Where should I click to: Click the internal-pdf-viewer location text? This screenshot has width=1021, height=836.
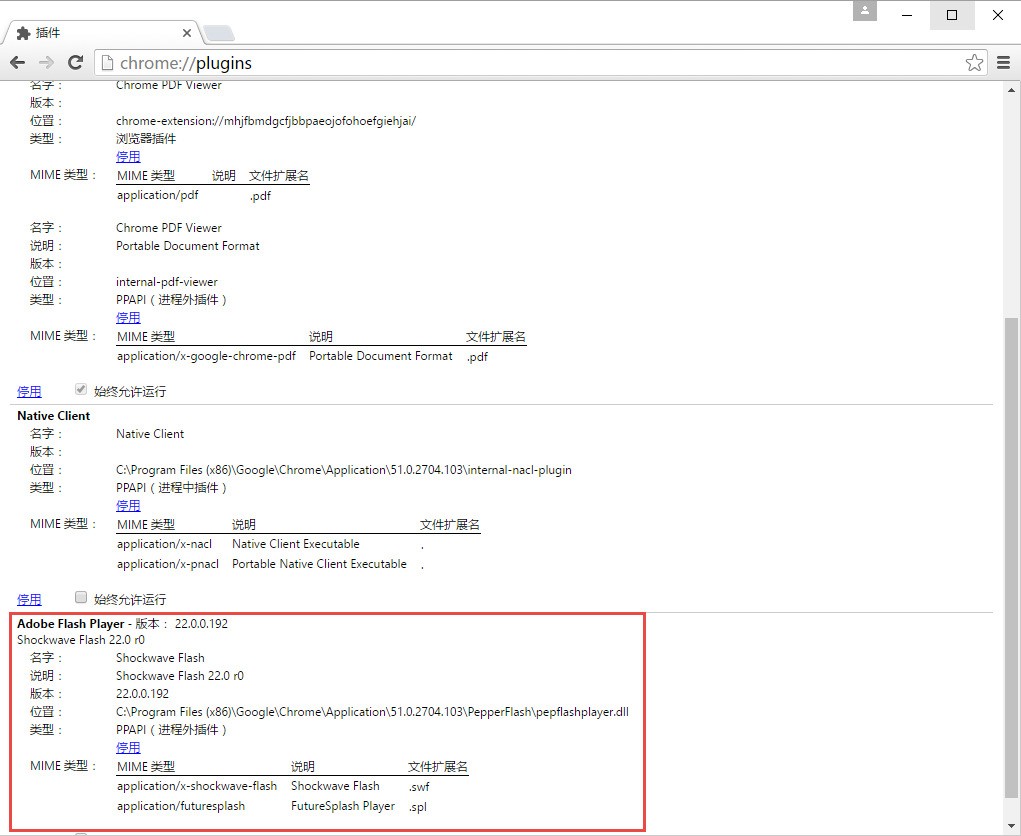click(167, 282)
